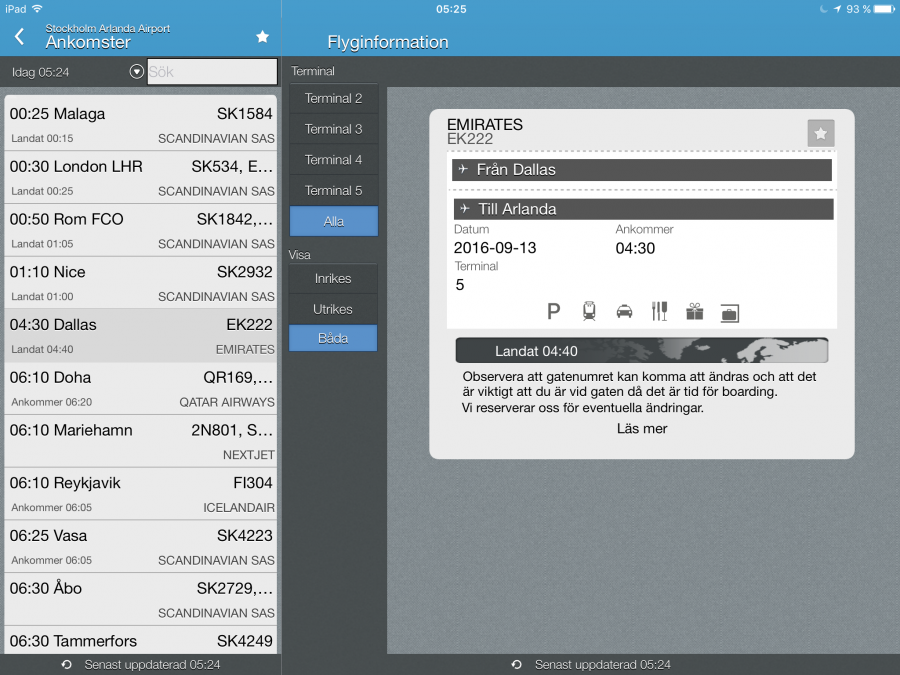Click the Idag 05:24 date label
Image resolution: width=900 pixels, height=675 pixels.
click(40, 72)
